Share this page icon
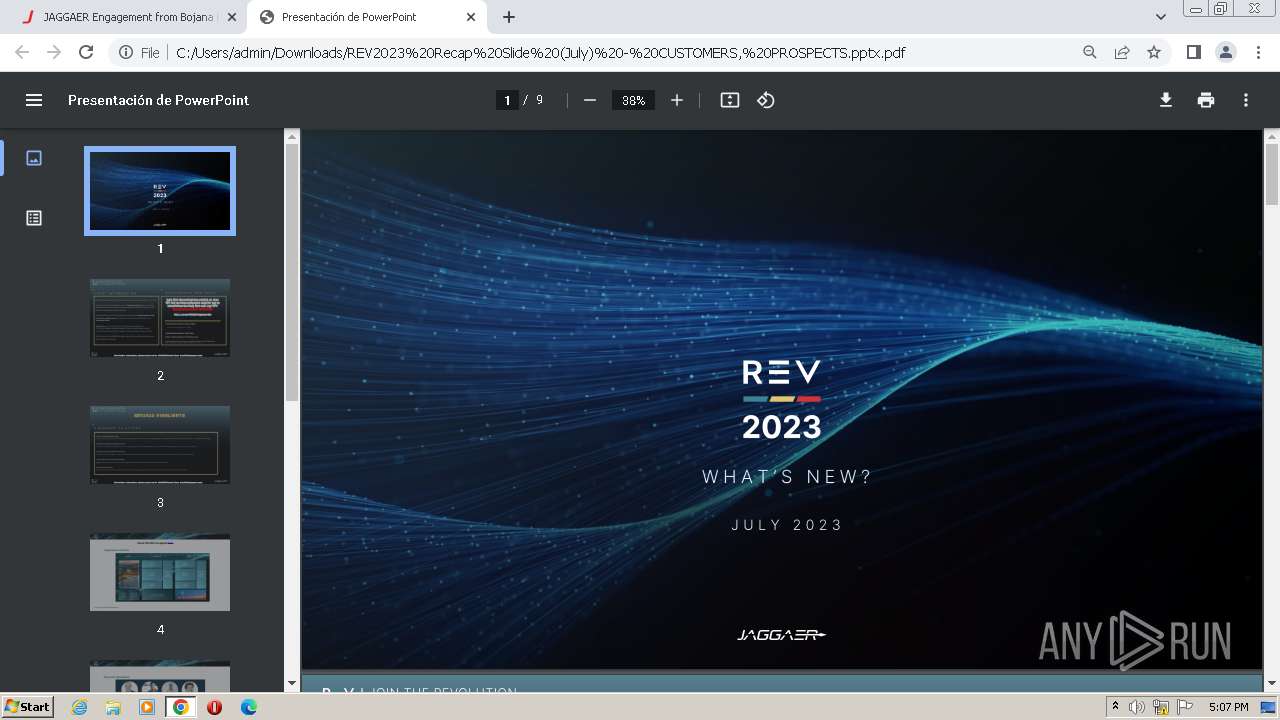 click(1122, 52)
